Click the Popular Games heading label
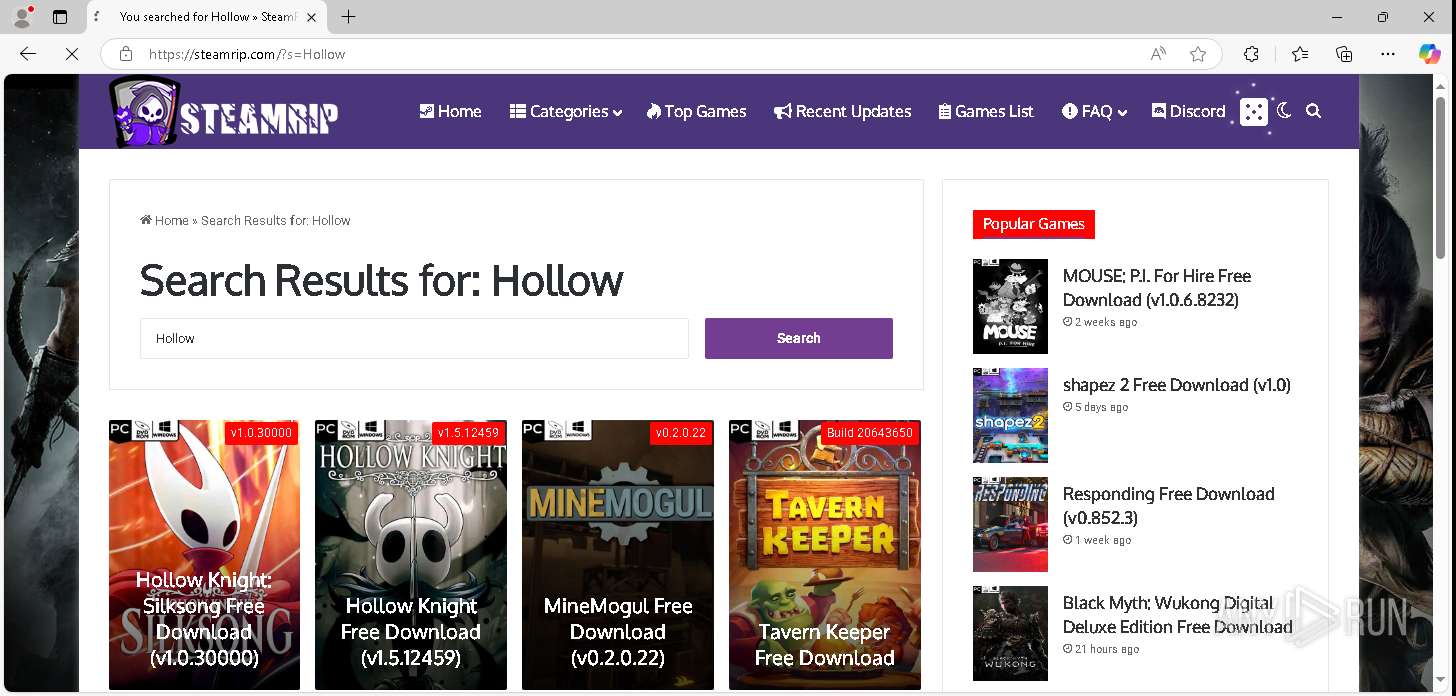This screenshot has width=1456, height=696. [1034, 224]
